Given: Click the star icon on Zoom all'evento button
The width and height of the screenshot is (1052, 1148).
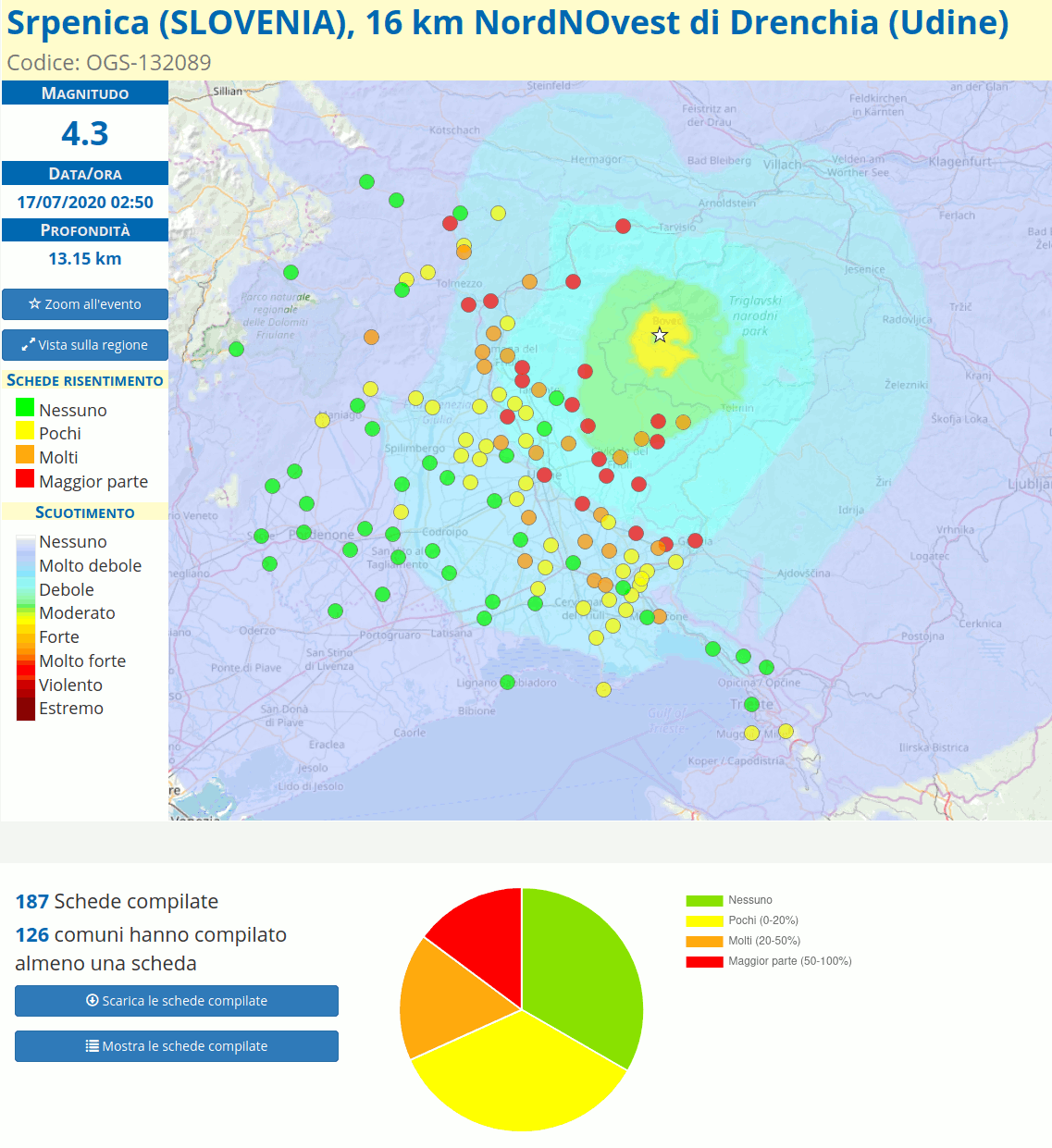Looking at the screenshot, I should [34, 303].
